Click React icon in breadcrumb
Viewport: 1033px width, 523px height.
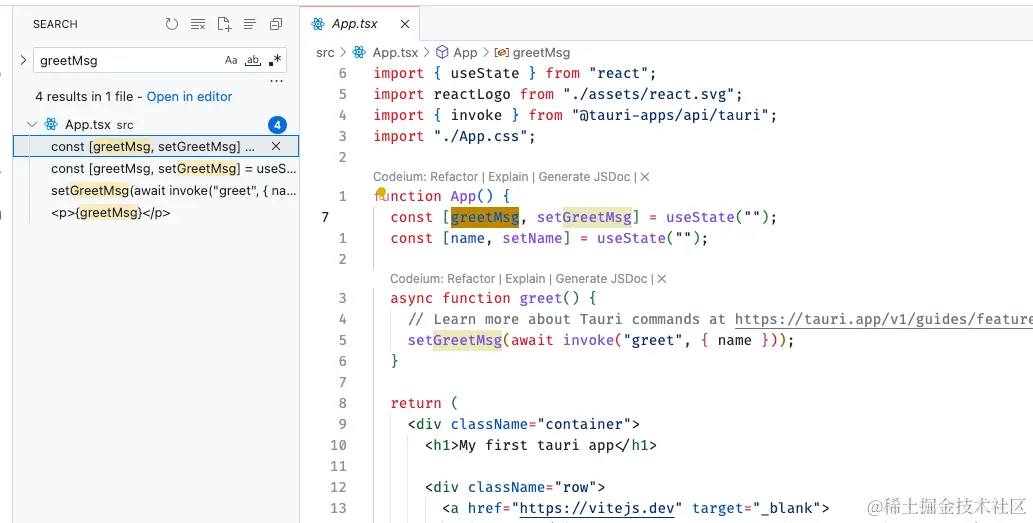point(359,53)
